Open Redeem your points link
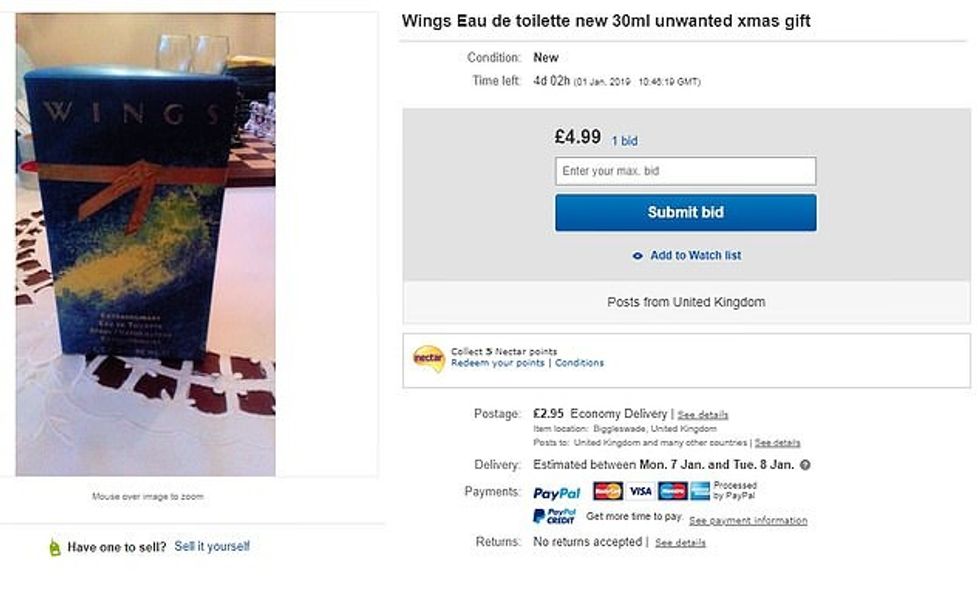Screen dimensions: 980x594 click(x=498, y=363)
